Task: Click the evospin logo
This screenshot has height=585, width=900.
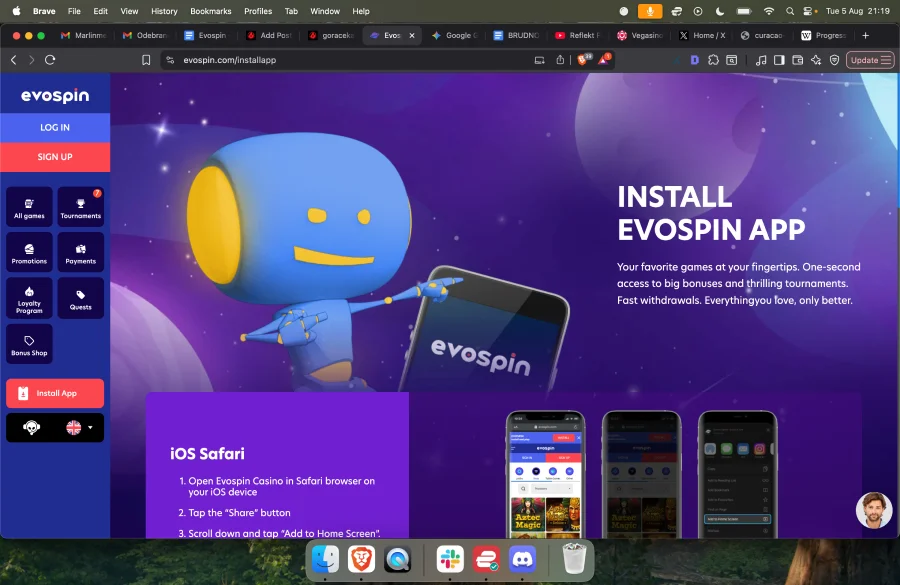Action: click(x=55, y=95)
